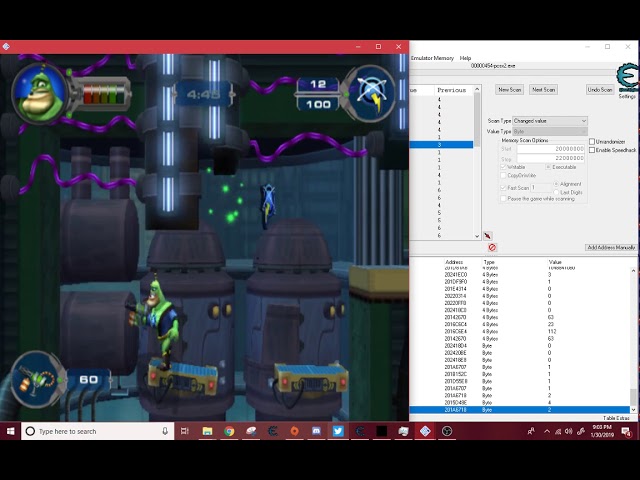The width and height of the screenshot is (640, 480).
Task: Toggle the CopyOnWrite checkbox
Action: click(503, 175)
